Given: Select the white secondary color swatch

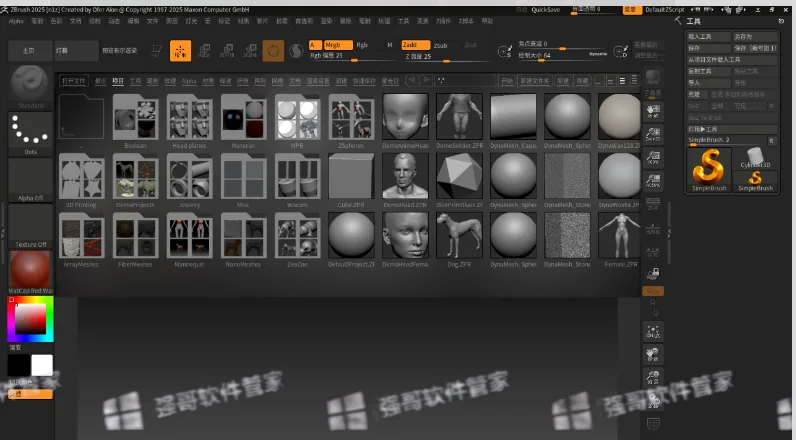Looking at the screenshot, I should pyautogui.click(x=42, y=365).
